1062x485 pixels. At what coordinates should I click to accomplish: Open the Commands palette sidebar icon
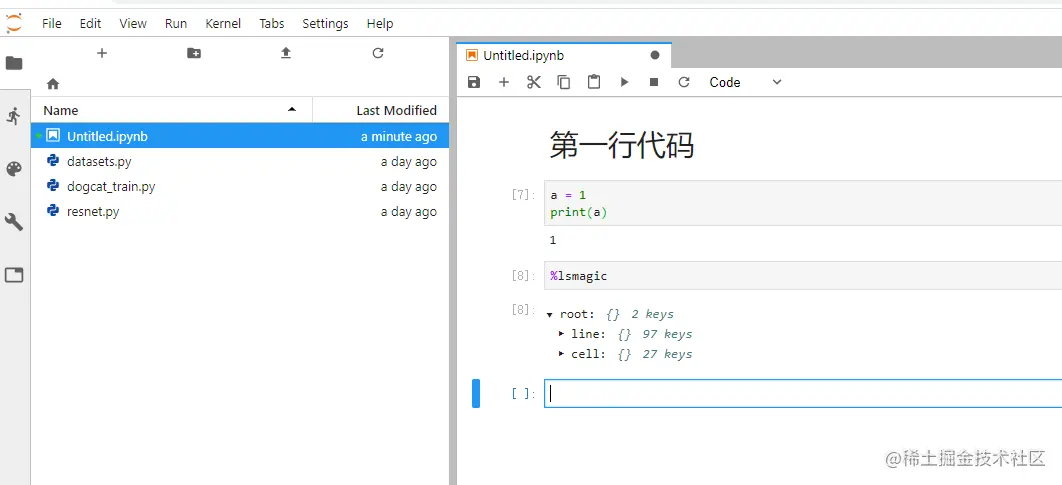pos(14,169)
